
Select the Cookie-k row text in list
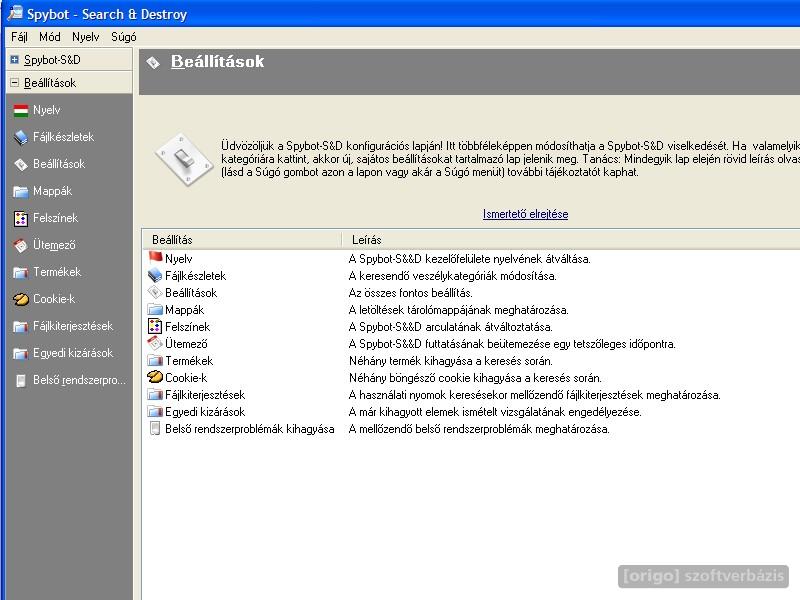tap(186, 378)
